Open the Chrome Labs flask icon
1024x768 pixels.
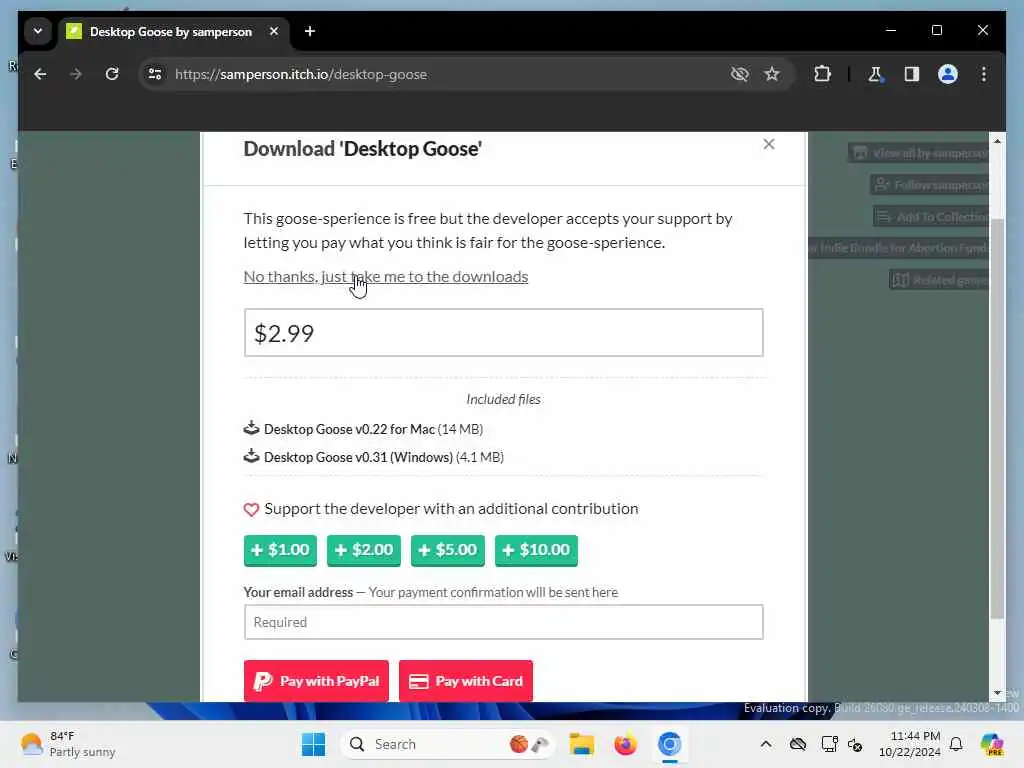[875, 74]
